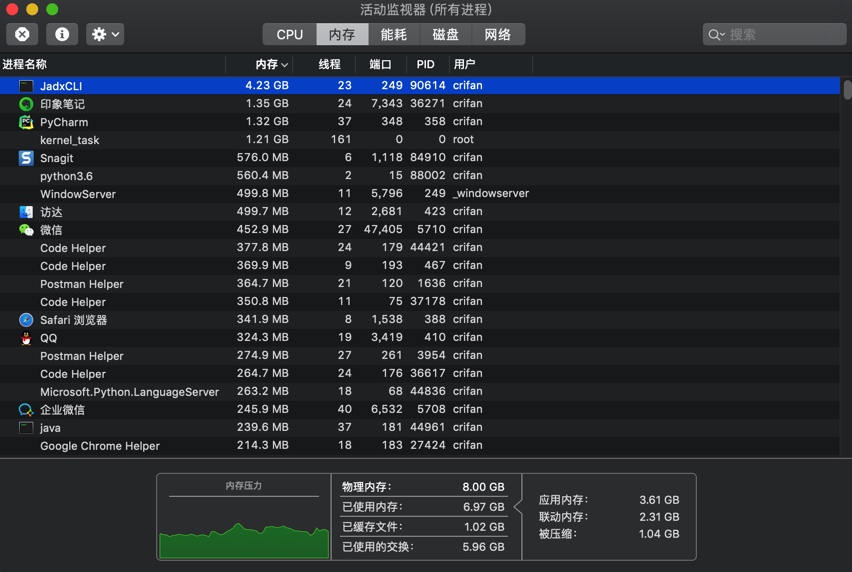Click the 576.0 MB Snagit memory value
The height and width of the screenshot is (572, 852).
tap(262, 158)
